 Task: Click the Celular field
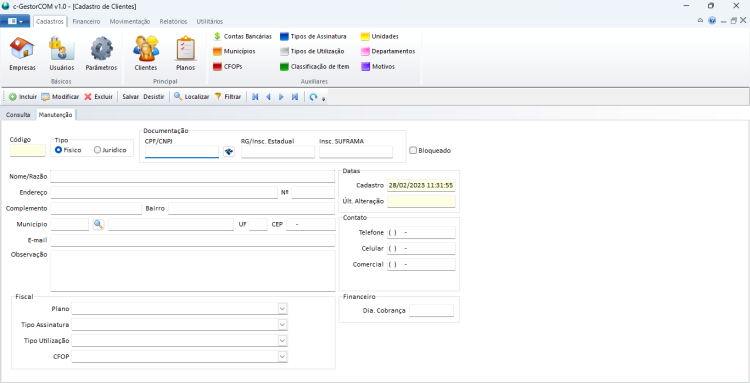point(421,249)
